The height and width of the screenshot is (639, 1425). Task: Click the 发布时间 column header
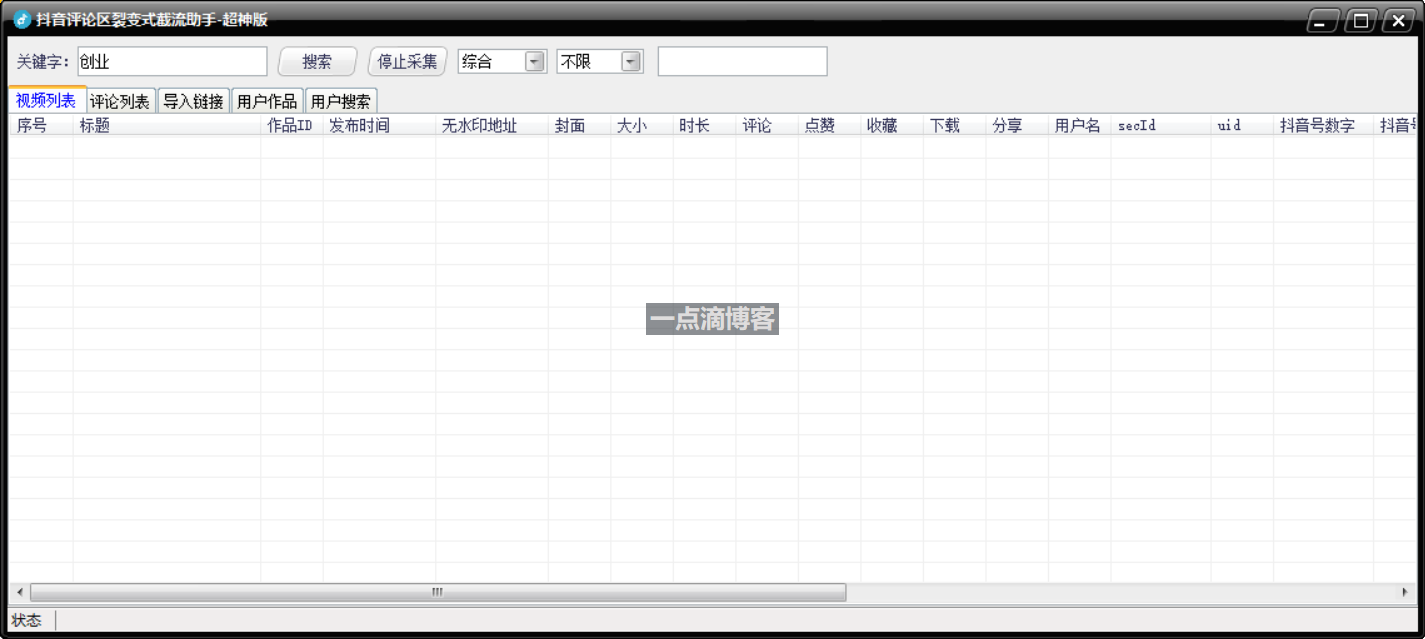pos(379,125)
